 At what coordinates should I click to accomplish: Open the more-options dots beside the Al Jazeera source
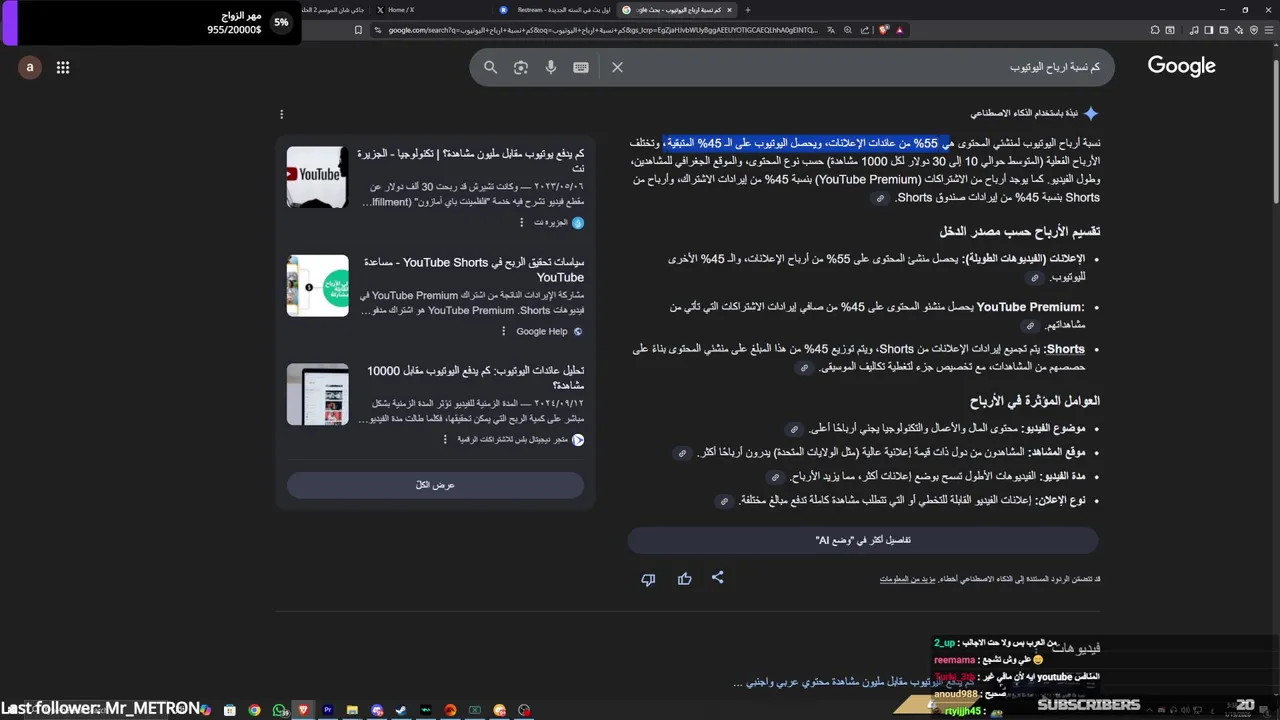[521, 222]
